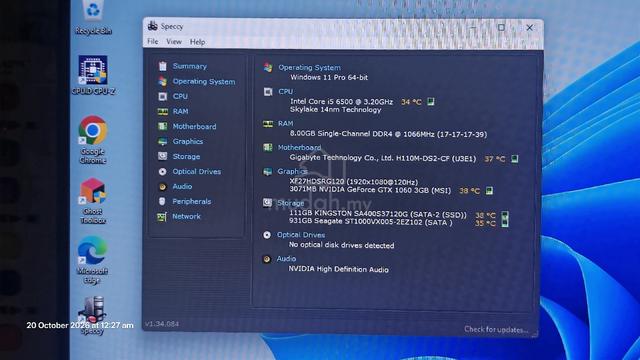Open the File menu in Speccy
The height and width of the screenshot is (360, 640).
pos(153,41)
